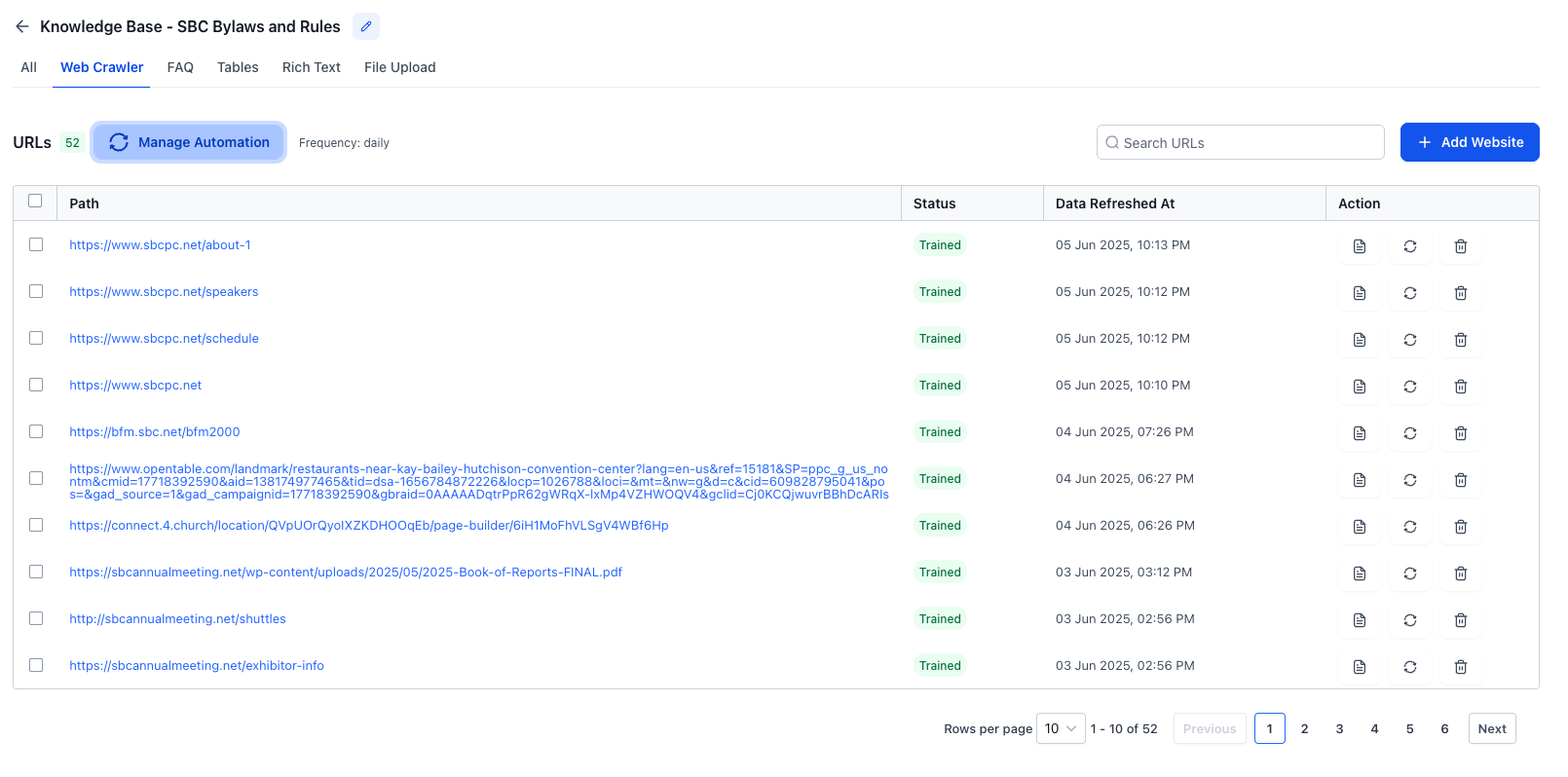Delete the Book-of-Reports PDF row
The image size is (1568, 777).
pos(1461,573)
